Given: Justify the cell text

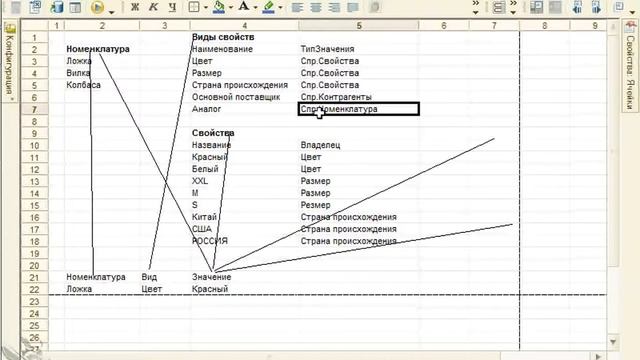Looking at the screenshot, I should coord(353,7).
